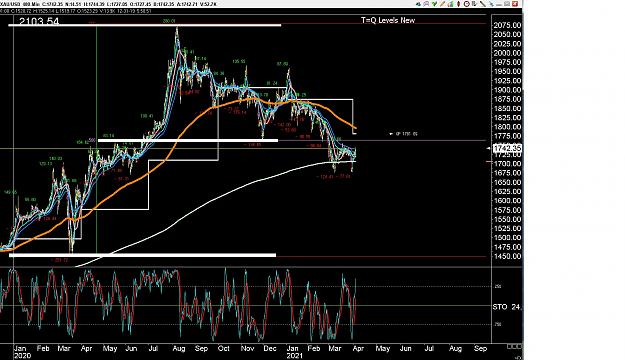The height and width of the screenshot is (360, 625).
Task: Click the green checkmark toolbar icon
Action: pyautogui.click(x=434, y=4)
